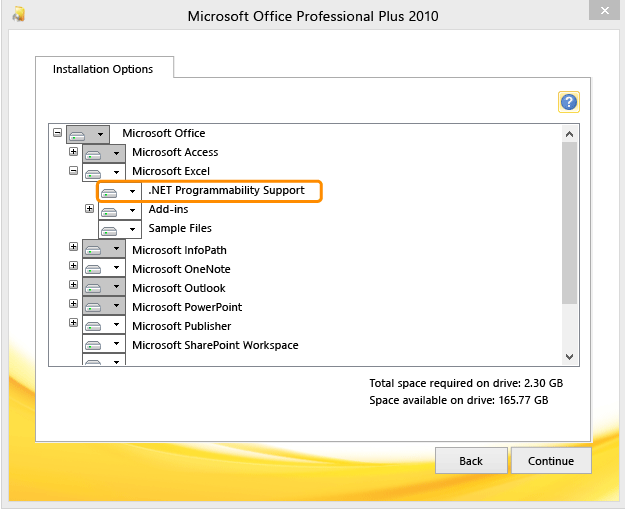
Task: Click 'Total space required on drive: 2.30 GB'
Action: click(x=466, y=383)
